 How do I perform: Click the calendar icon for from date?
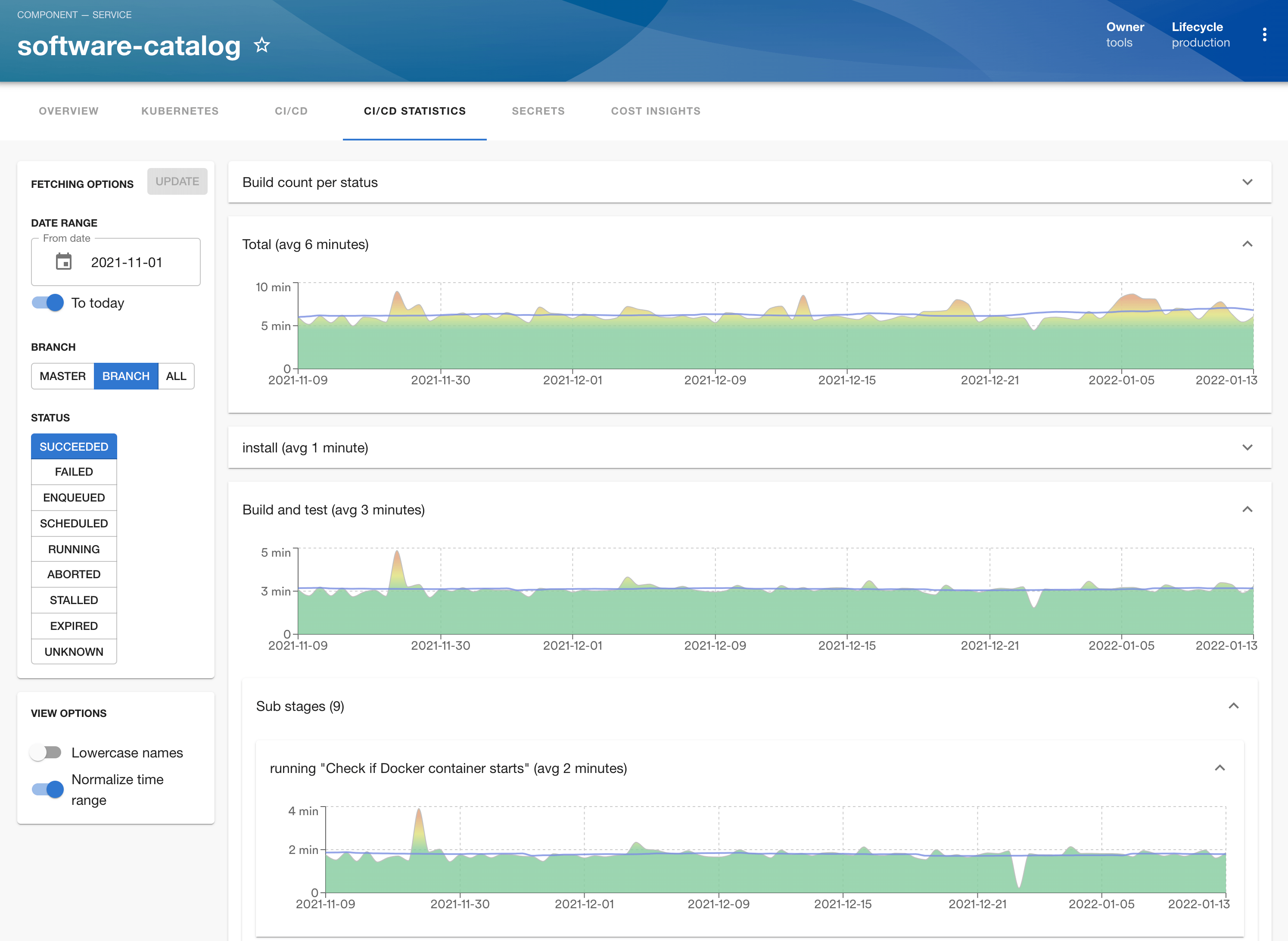[x=63, y=261]
